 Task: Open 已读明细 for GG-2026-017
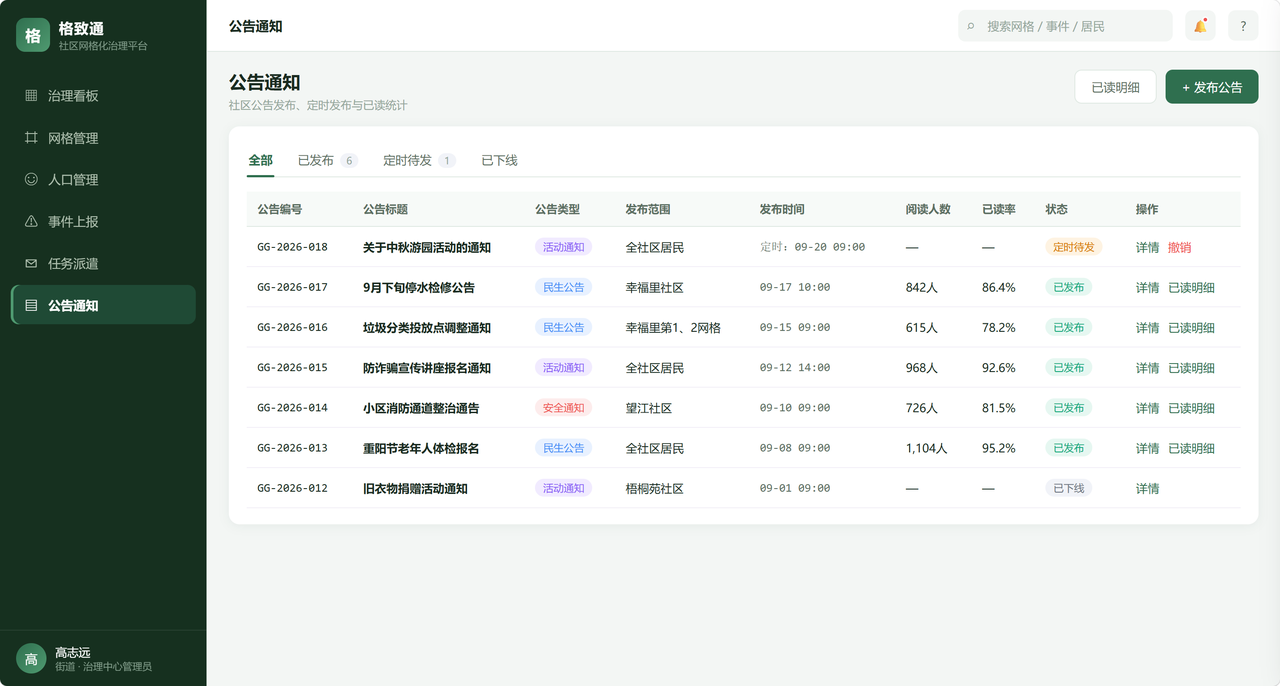[1192, 288]
